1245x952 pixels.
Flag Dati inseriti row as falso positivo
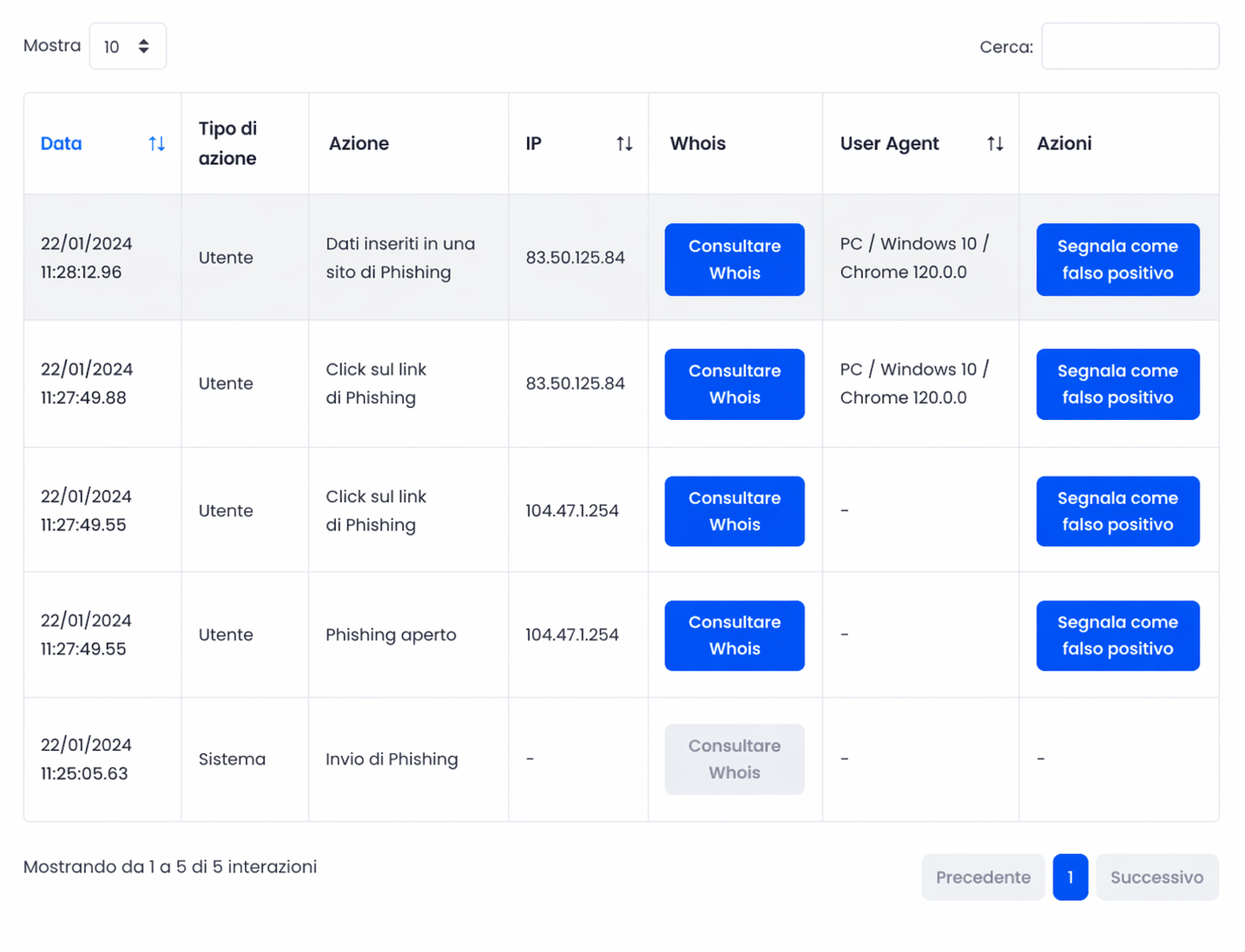1117,259
